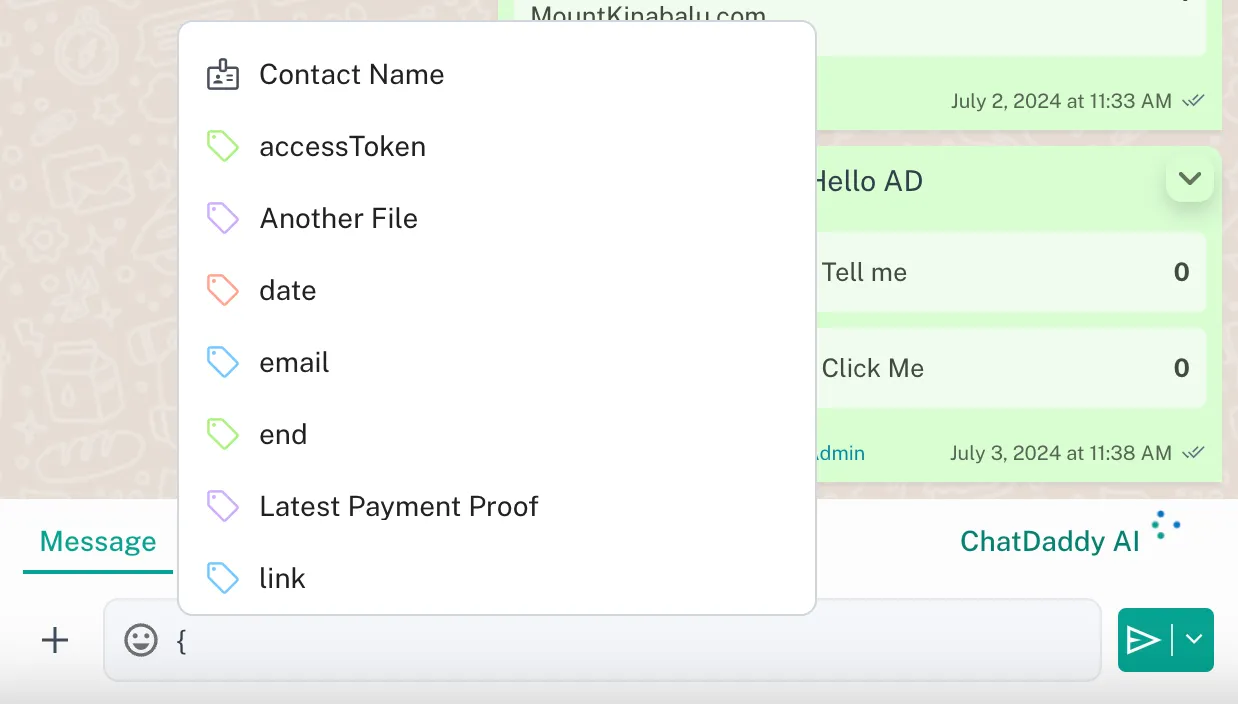Click the Contact Name card icon
Screen dimensions: 1238x704
(222, 75)
